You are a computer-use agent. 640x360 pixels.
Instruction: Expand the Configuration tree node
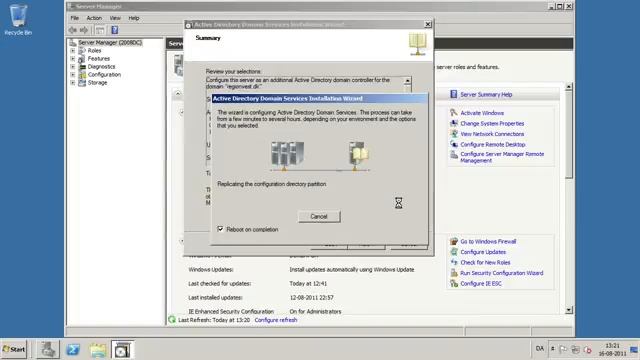(73, 75)
